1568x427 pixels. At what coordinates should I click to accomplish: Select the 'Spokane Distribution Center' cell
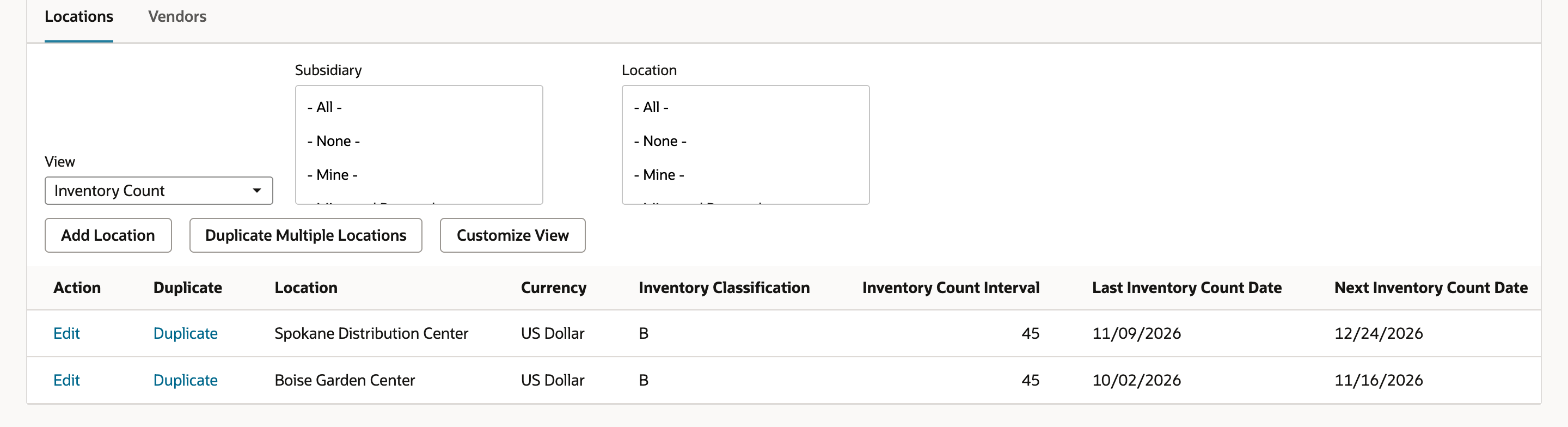coord(371,333)
